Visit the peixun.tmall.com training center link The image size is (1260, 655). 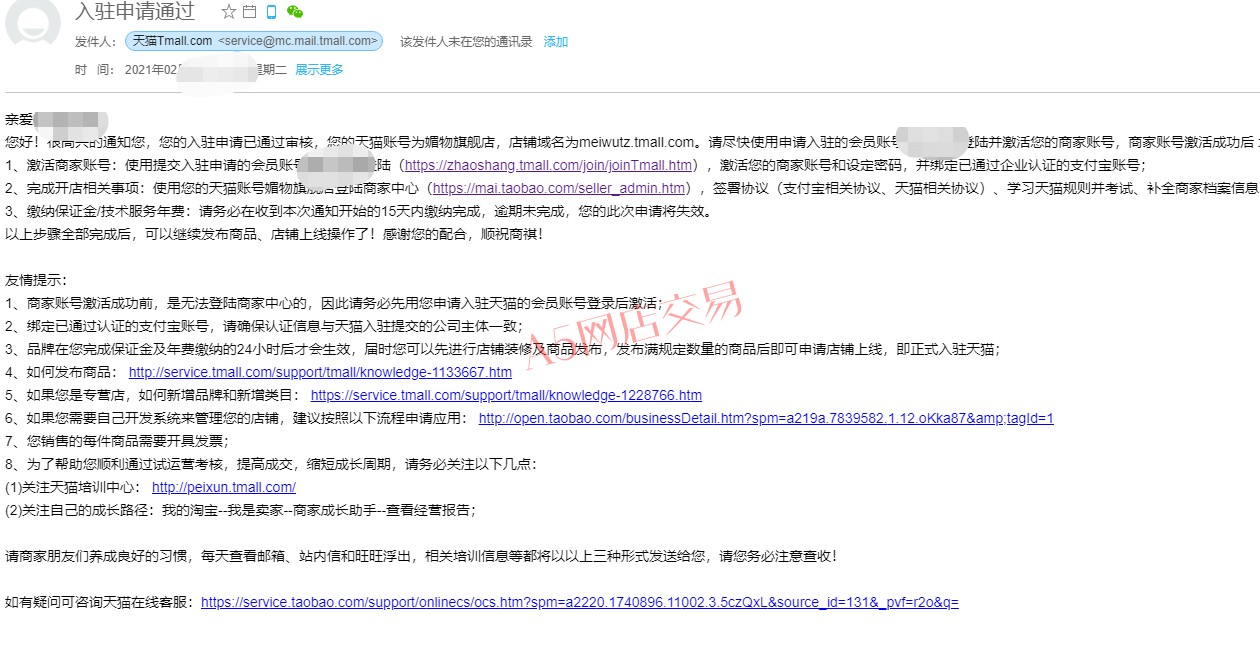[224, 487]
